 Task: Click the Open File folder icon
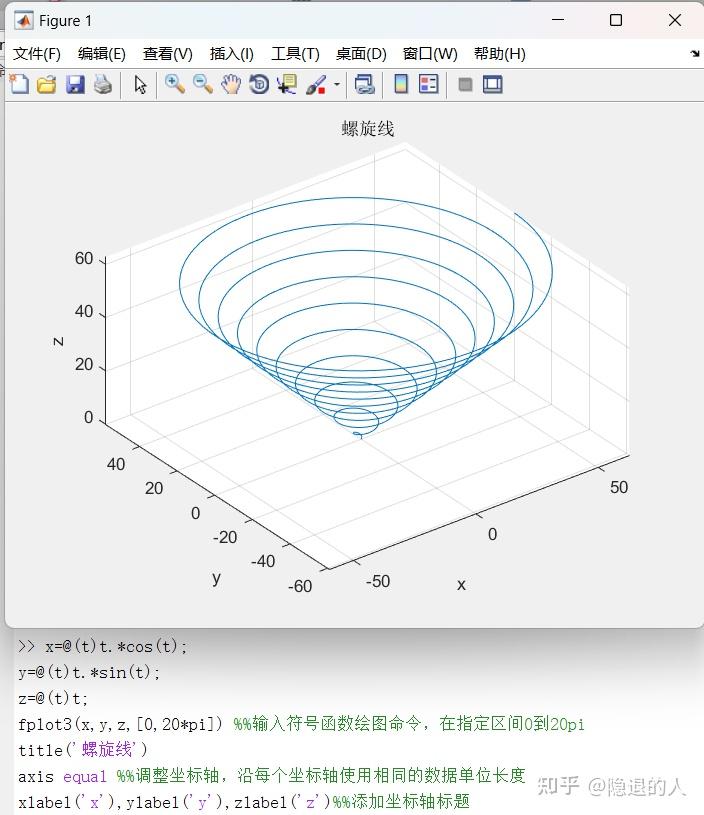[47, 84]
